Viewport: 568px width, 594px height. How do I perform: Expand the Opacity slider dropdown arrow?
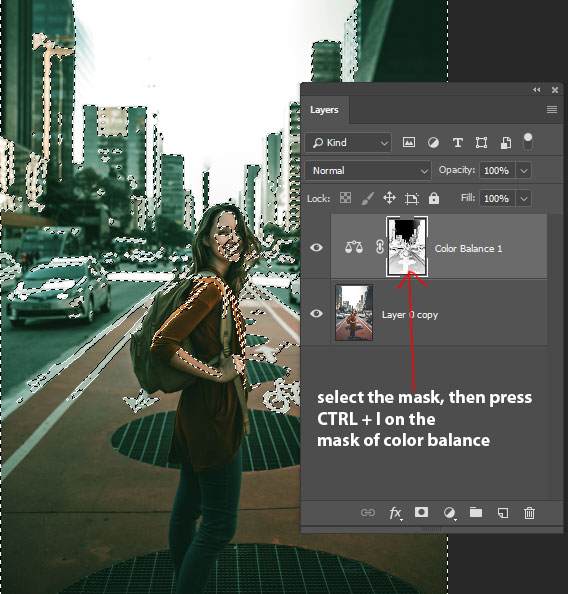click(524, 170)
